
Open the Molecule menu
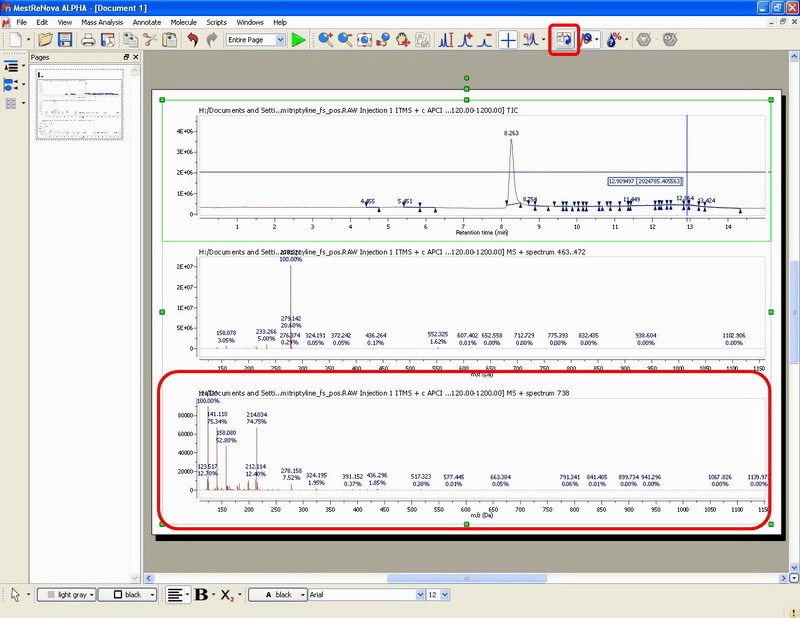tap(183, 21)
